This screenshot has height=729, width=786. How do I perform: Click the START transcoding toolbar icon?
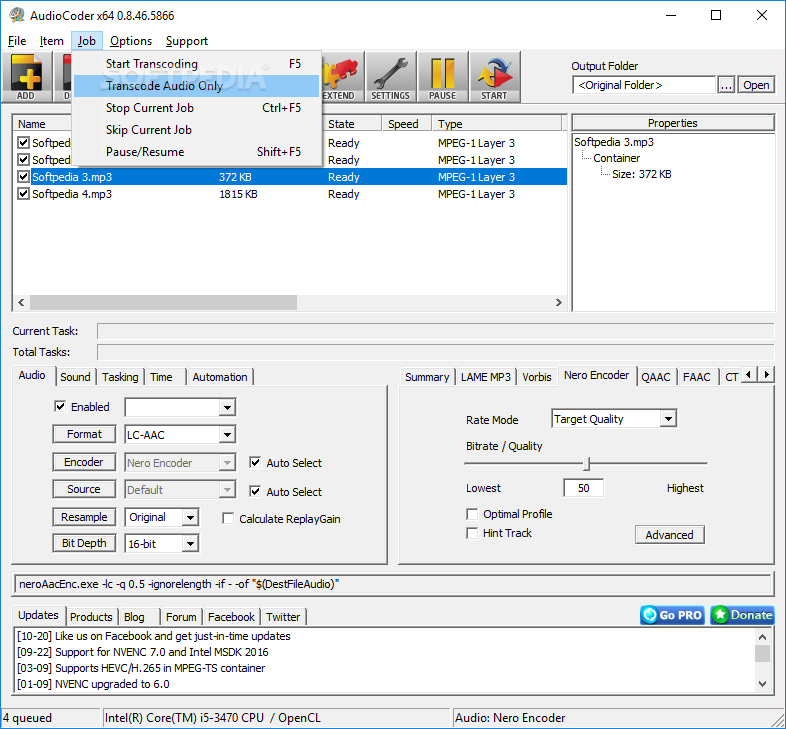tap(494, 77)
